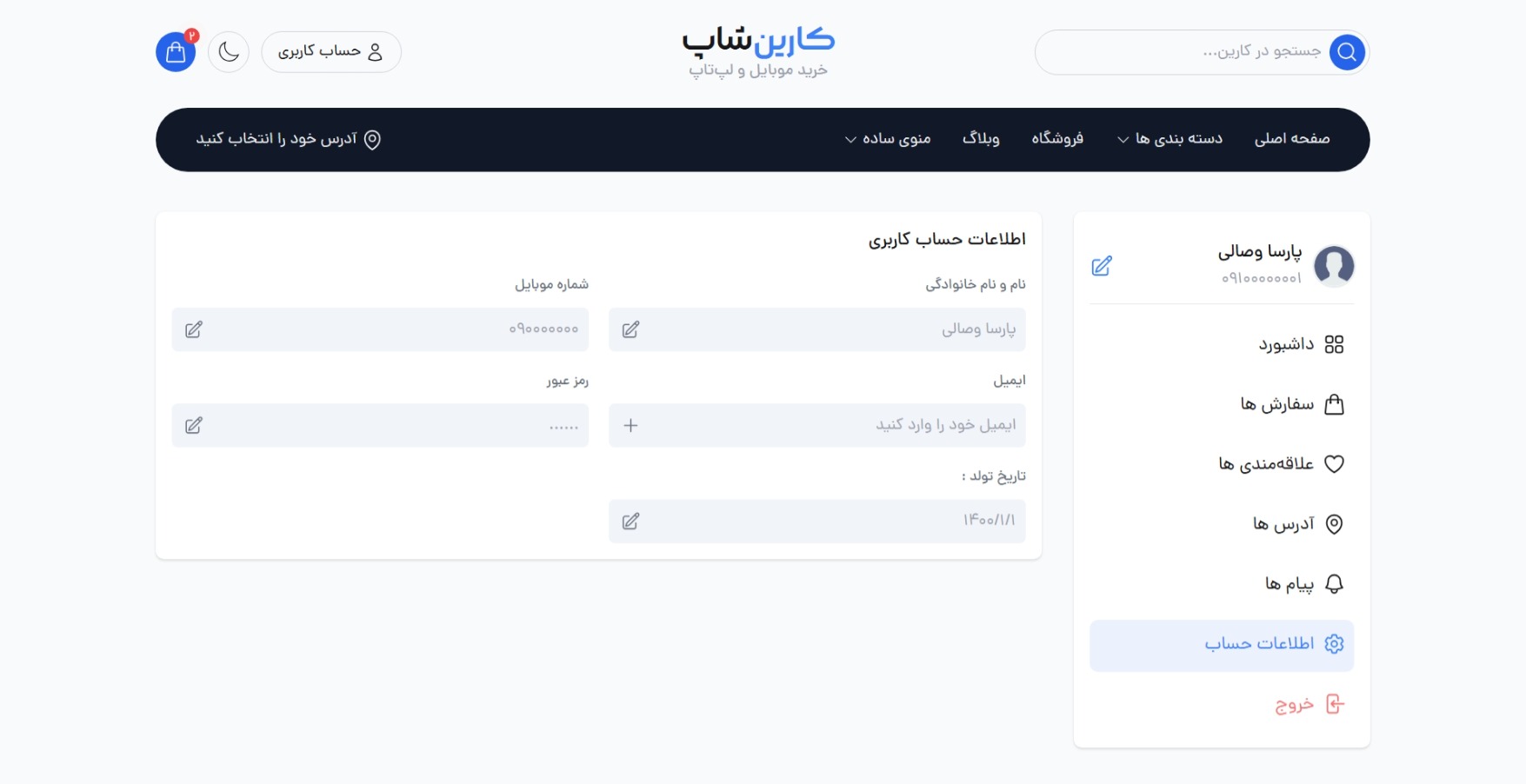Screen dimensions: 1526x784
Task: Click the cart badge notification count
Action: click(192, 36)
